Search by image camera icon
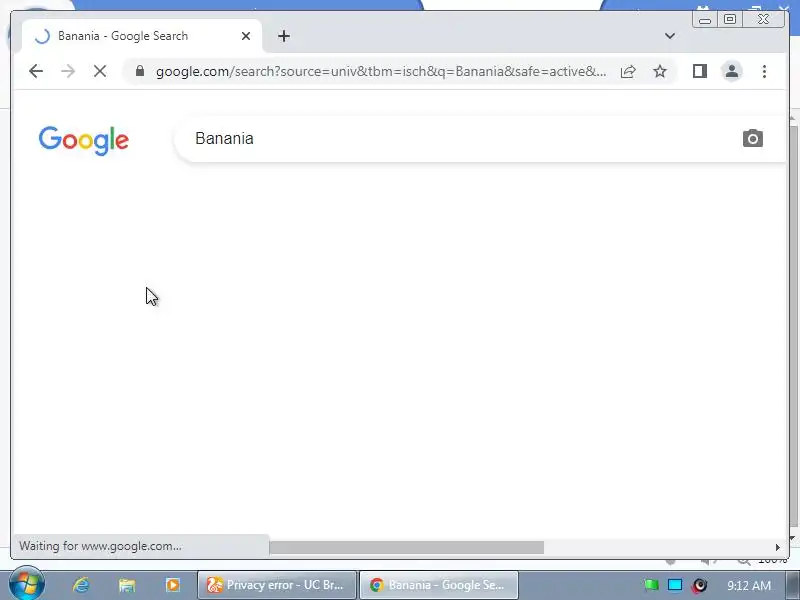800x600 pixels. (x=753, y=138)
